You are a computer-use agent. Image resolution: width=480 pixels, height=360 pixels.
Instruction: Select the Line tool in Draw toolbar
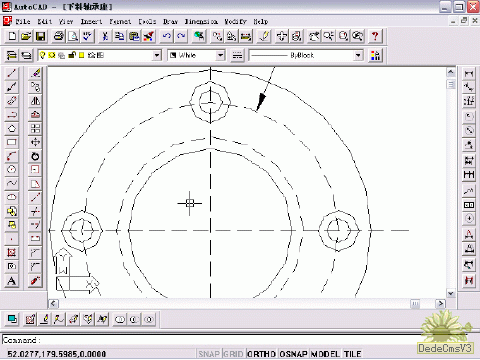12,73
